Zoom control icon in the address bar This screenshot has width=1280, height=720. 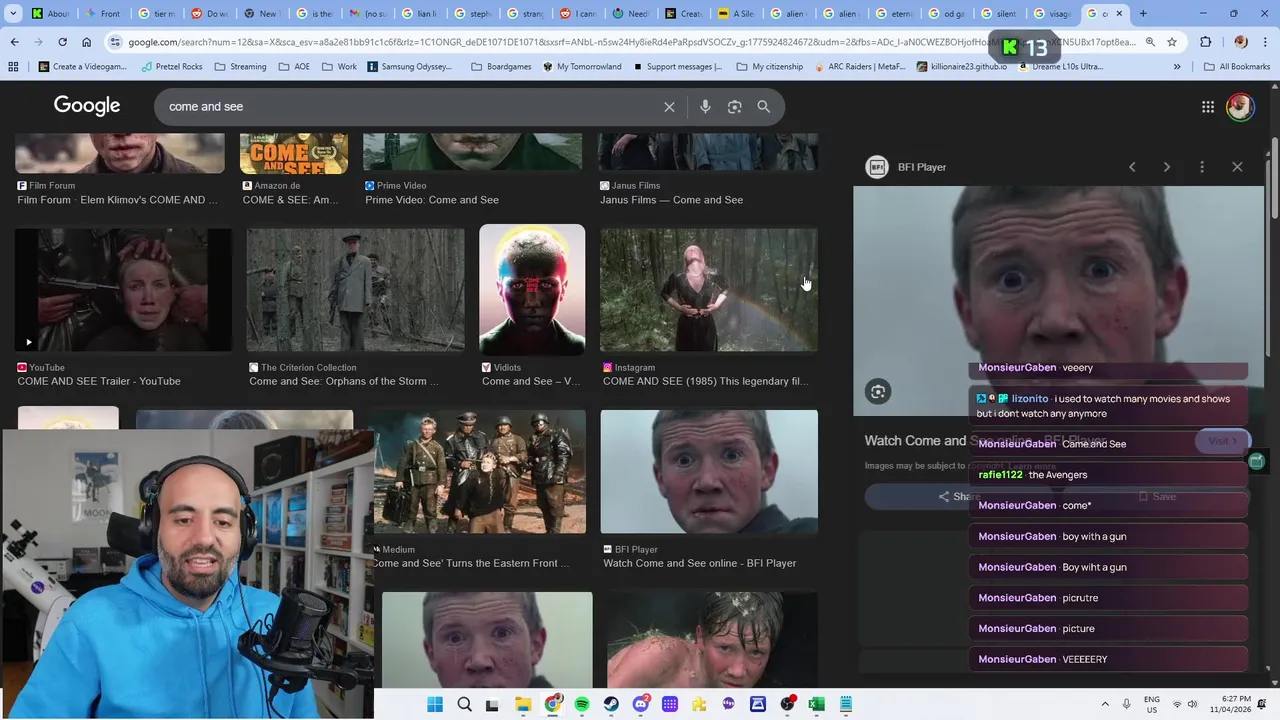point(1150,42)
